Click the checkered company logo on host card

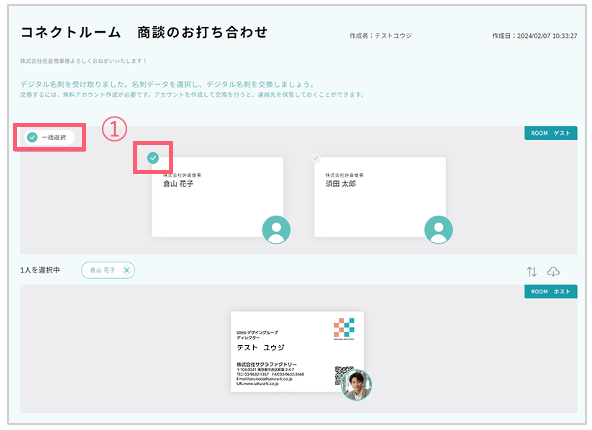pos(344,328)
